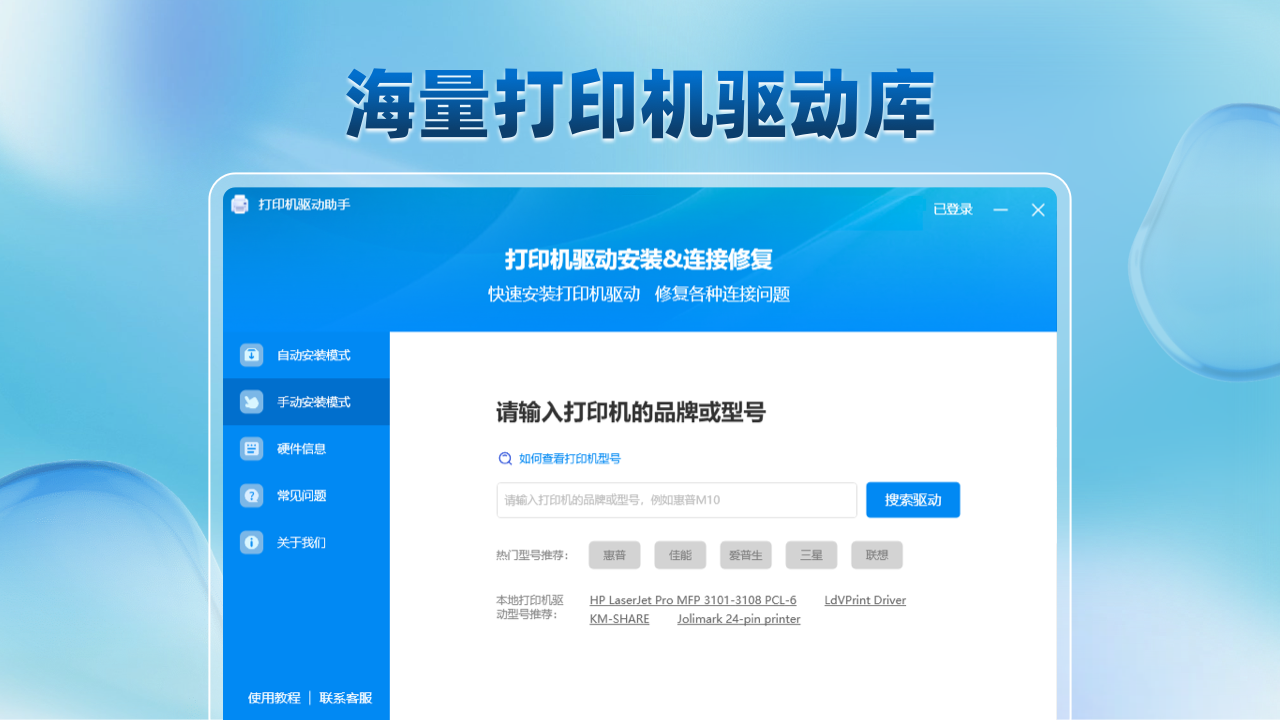The width and height of the screenshot is (1280, 720).
Task: Click the printer app logo in title bar
Action: (x=240, y=205)
